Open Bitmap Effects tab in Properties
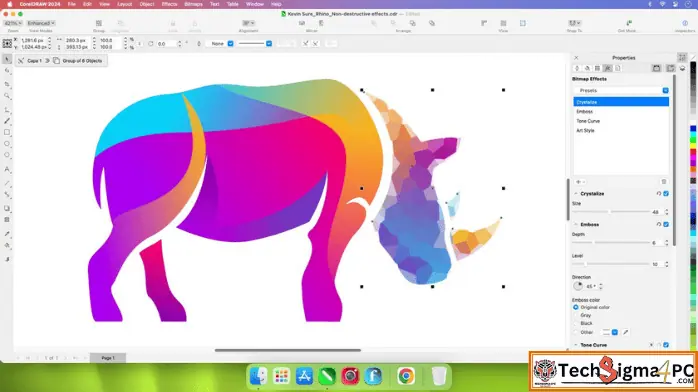Image resolution: width=698 pixels, height=392 pixels. point(608,68)
